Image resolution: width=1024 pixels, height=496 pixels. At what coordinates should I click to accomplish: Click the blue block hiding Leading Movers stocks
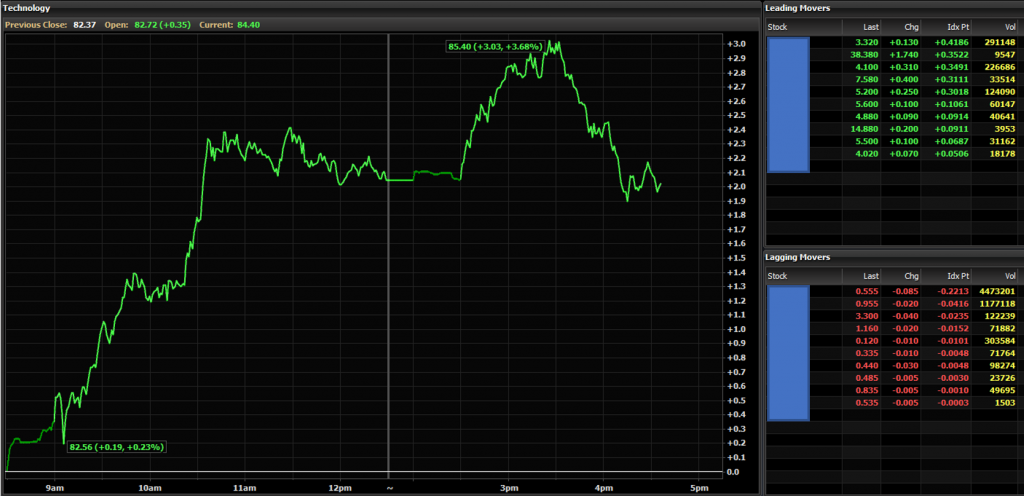point(788,104)
